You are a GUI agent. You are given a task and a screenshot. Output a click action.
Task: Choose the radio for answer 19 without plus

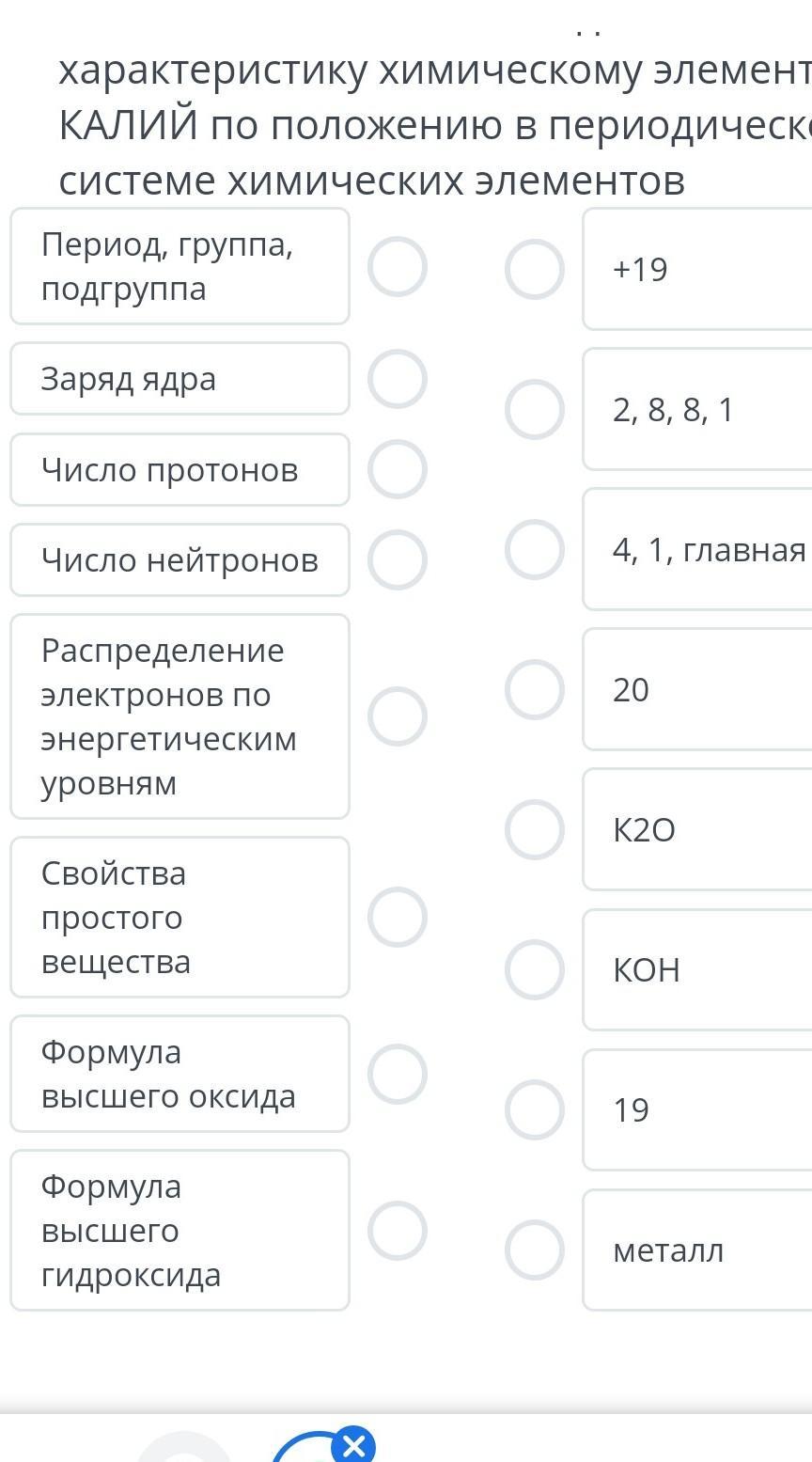[x=534, y=1109]
